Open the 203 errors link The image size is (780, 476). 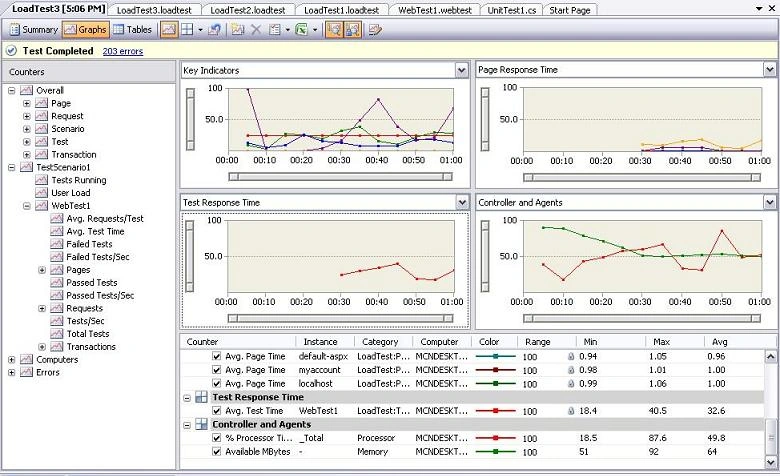122,51
